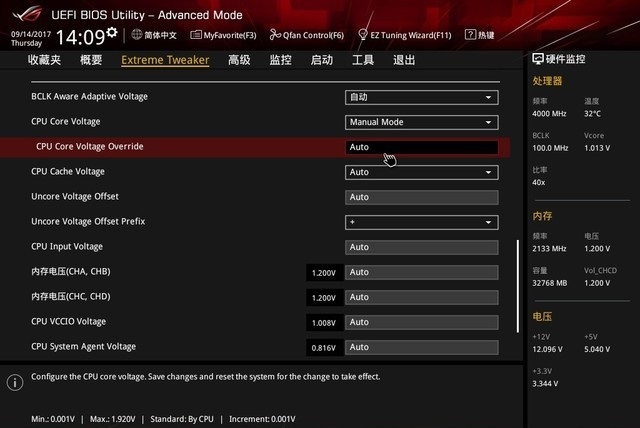Click the CPU Core Voltage Override field
This screenshot has height=428, width=640.
click(x=421, y=147)
